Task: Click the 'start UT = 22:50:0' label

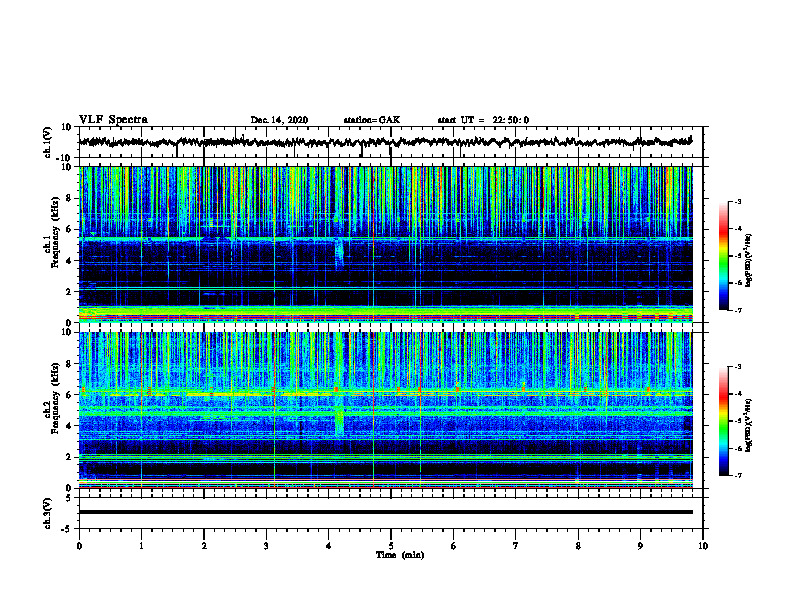Action: (483, 120)
